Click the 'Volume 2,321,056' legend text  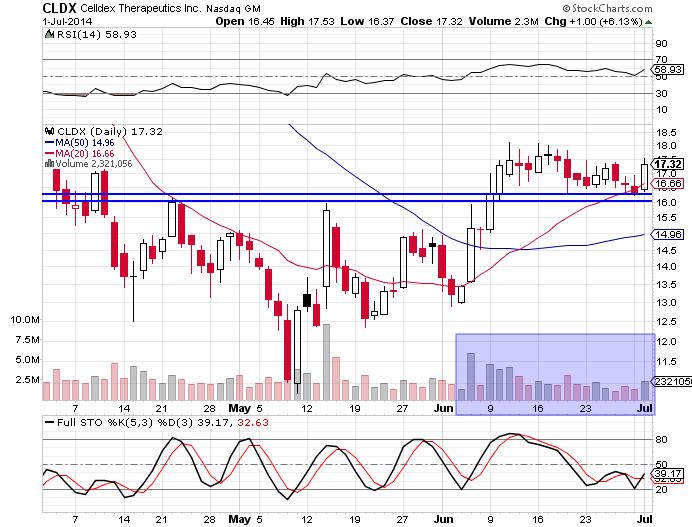94,164
